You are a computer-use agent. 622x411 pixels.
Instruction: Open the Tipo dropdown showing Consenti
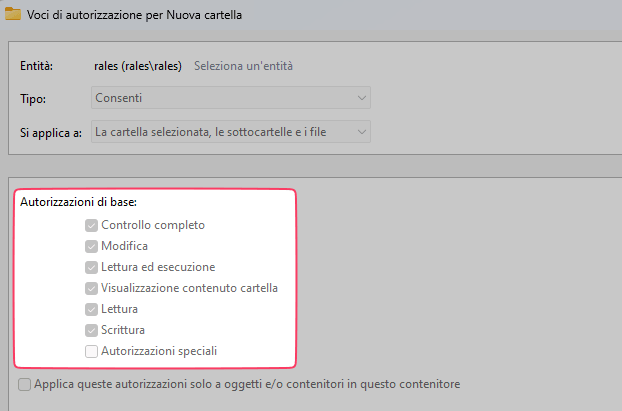230,98
